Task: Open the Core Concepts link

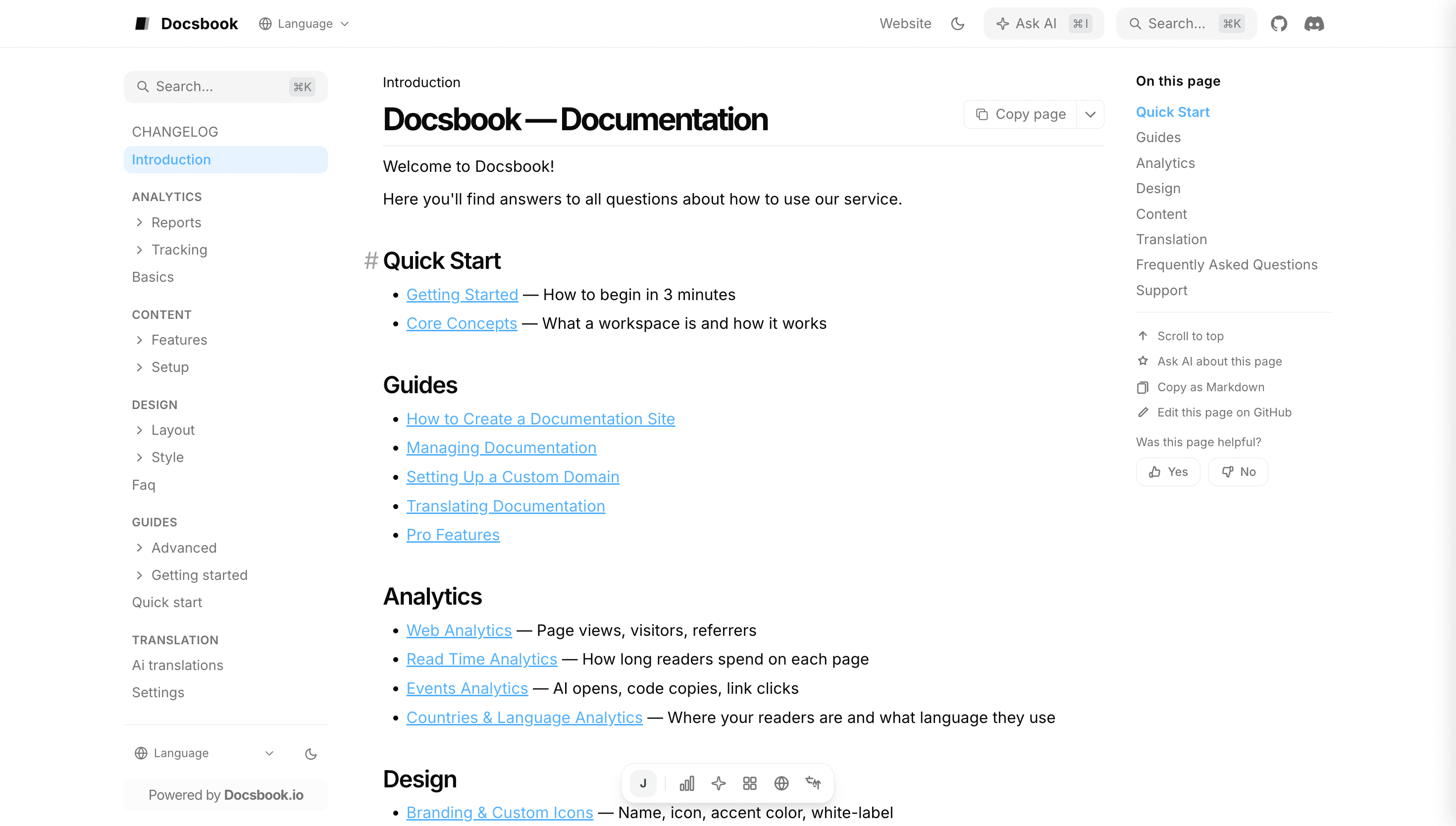Action: pos(462,323)
